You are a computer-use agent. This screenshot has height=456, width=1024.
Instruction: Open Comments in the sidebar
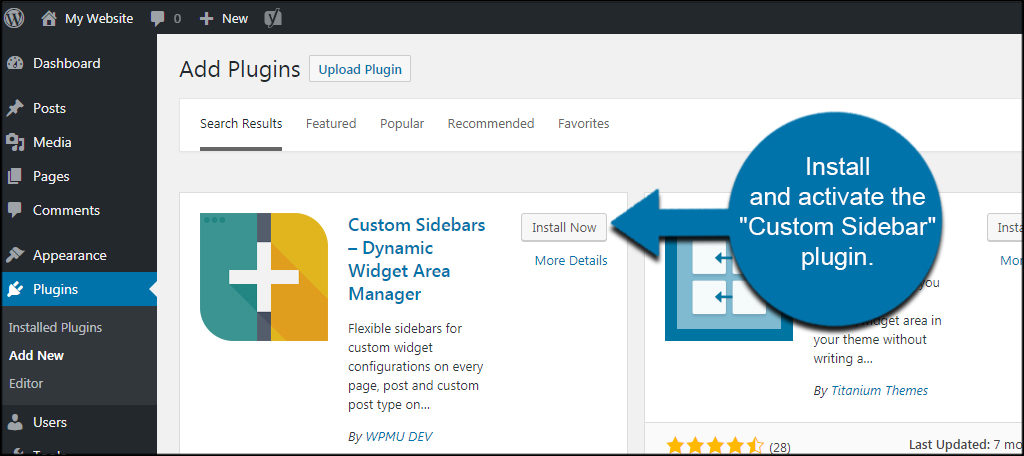coord(67,210)
